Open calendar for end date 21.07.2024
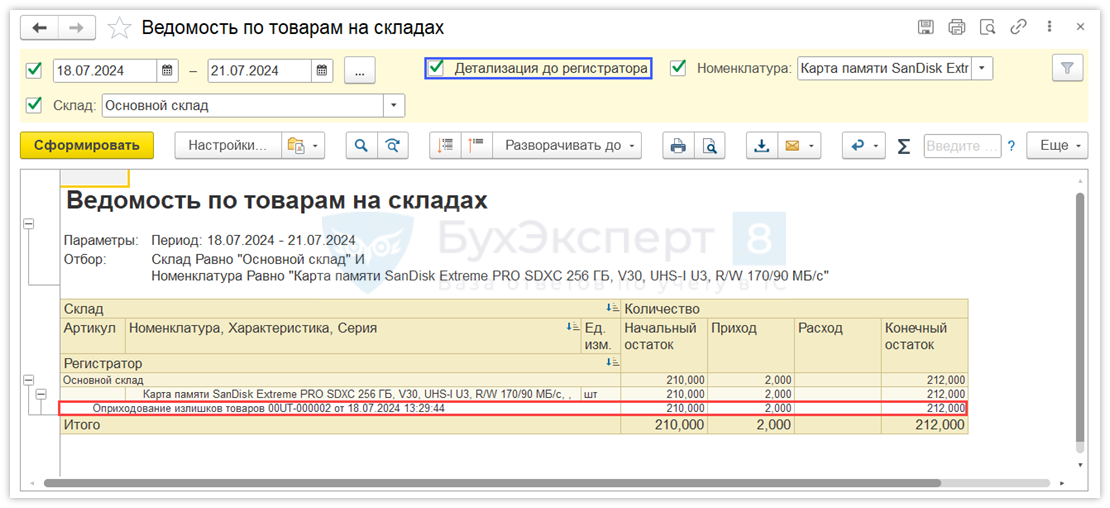Viewport: 1110px width, 508px height. click(x=321, y=71)
